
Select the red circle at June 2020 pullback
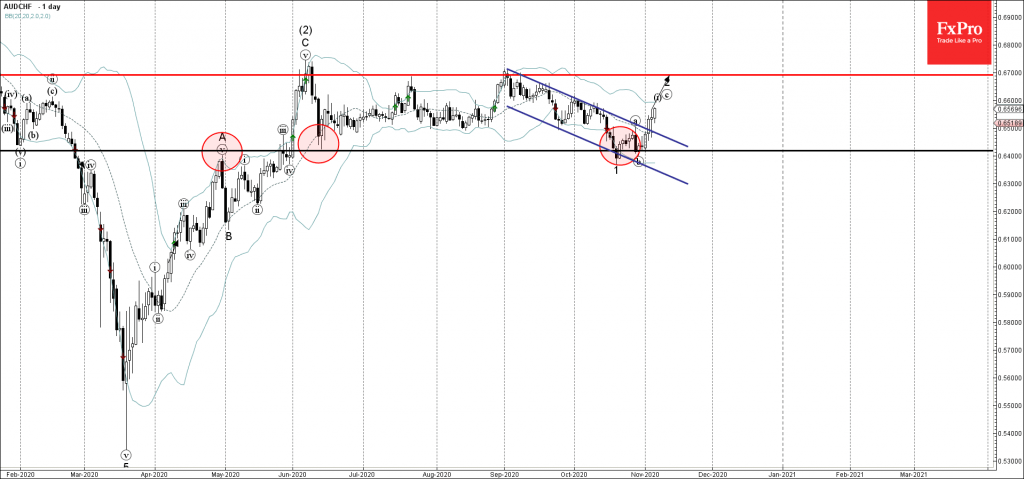coord(318,143)
